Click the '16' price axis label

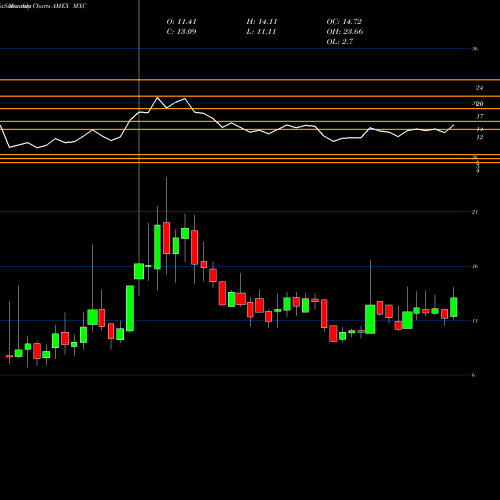point(475,266)
